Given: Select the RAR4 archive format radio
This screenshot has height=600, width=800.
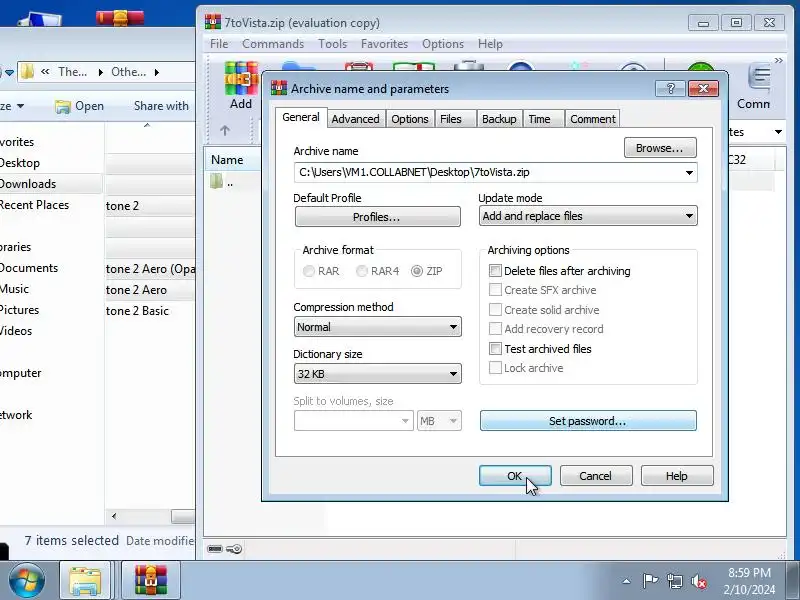Looking at the screenshot, I should click(x=362, y=271).
